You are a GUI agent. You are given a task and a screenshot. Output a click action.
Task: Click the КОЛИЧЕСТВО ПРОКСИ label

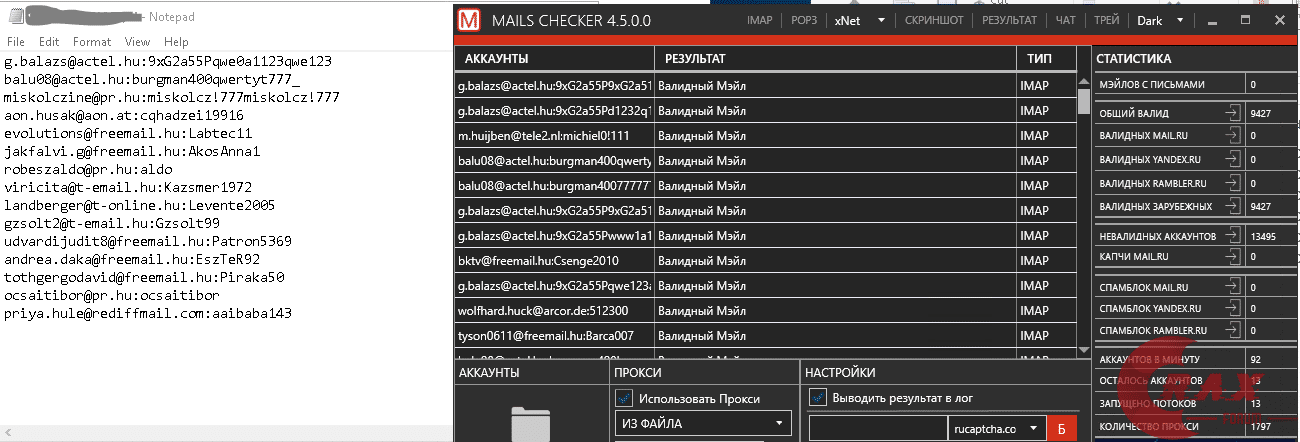[1148, 428]
